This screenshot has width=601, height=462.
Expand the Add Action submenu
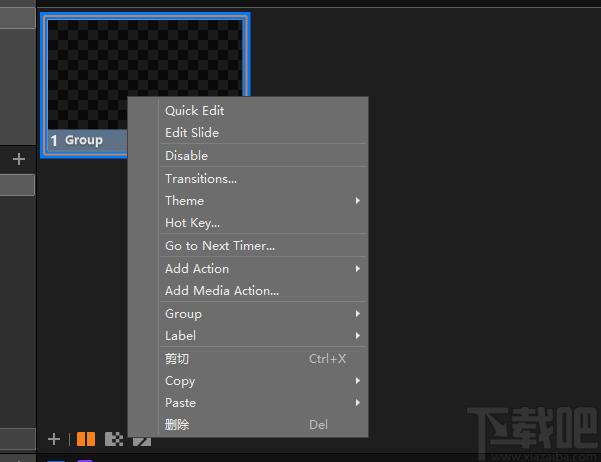tap(196, 269)
